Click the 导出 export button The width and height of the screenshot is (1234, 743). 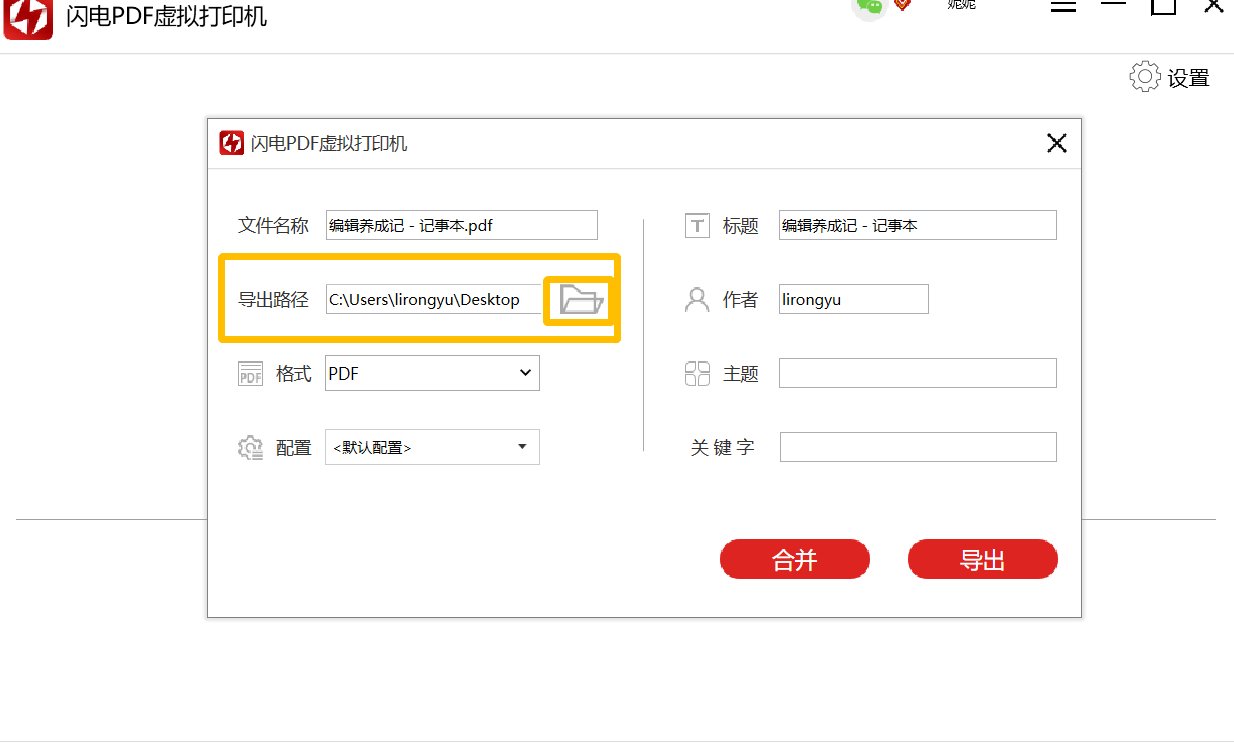pos(982,559)
